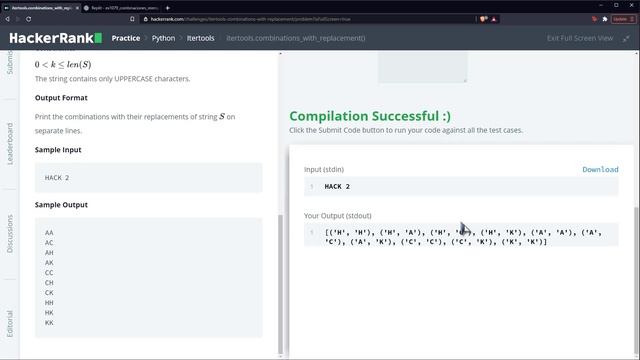Select the itertools.combinations_with_replacement browser tab
The height and width of the screenshot is (360, 640).
click(41, 8)
